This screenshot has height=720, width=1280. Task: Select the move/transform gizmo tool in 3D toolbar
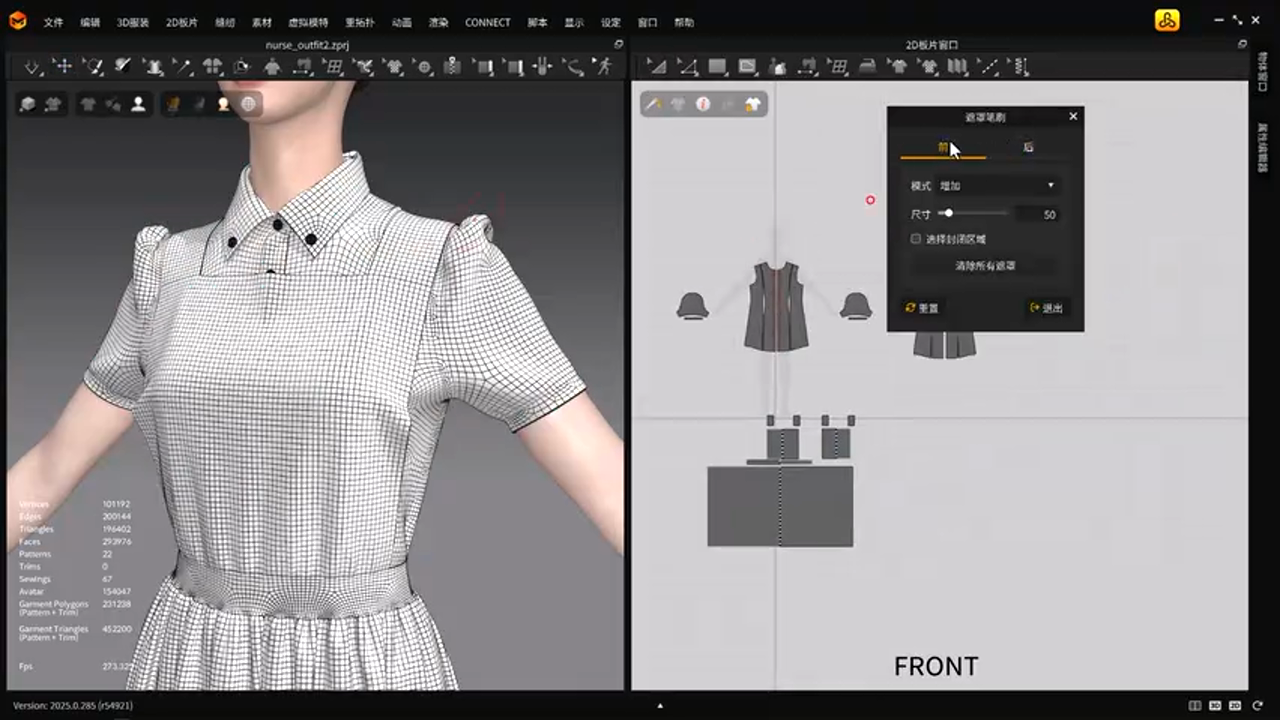63,67
